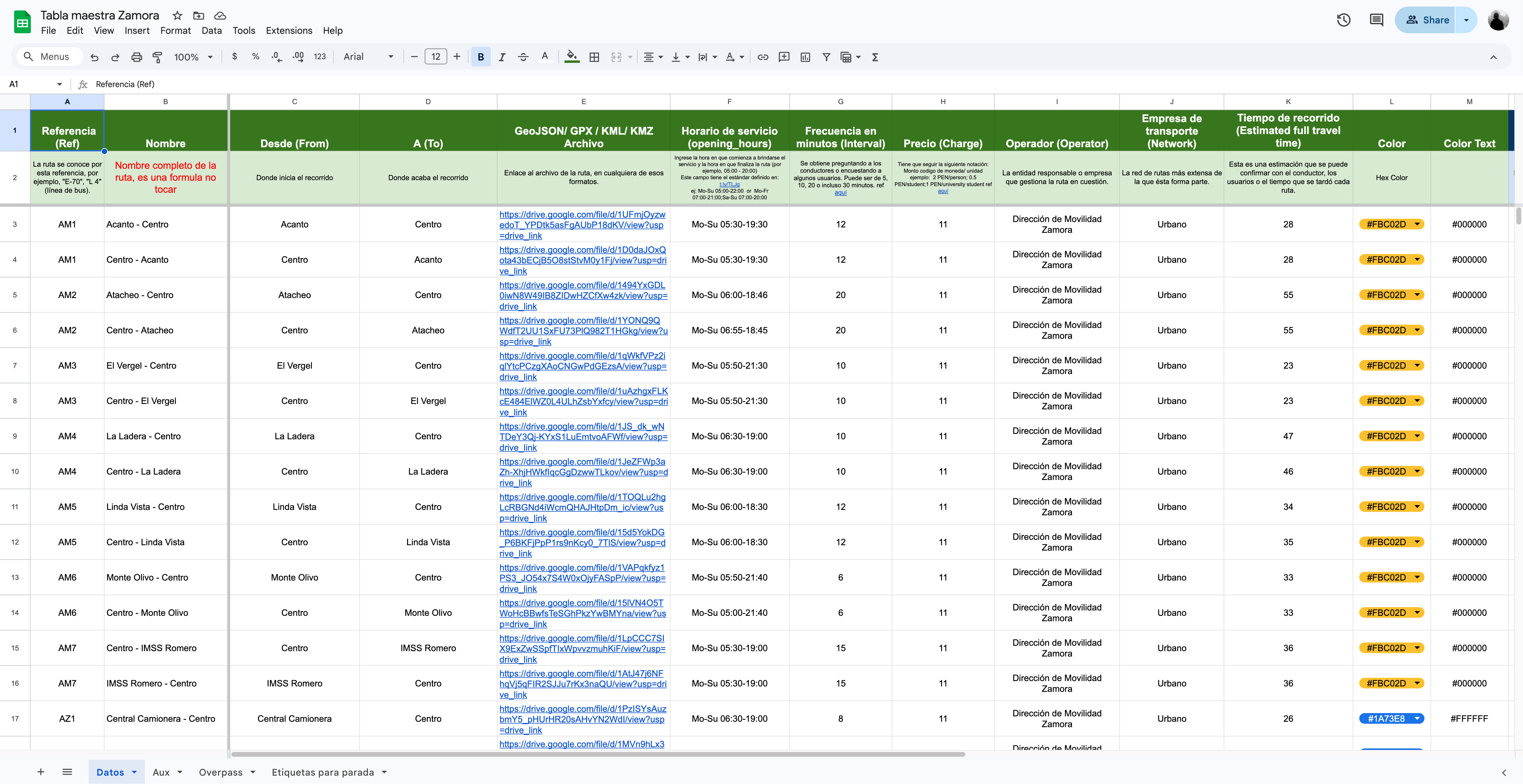Insert a chart using the toolbar icon
The width and height of the screenshot is (1523, 784).
click(x=805, y=57)
